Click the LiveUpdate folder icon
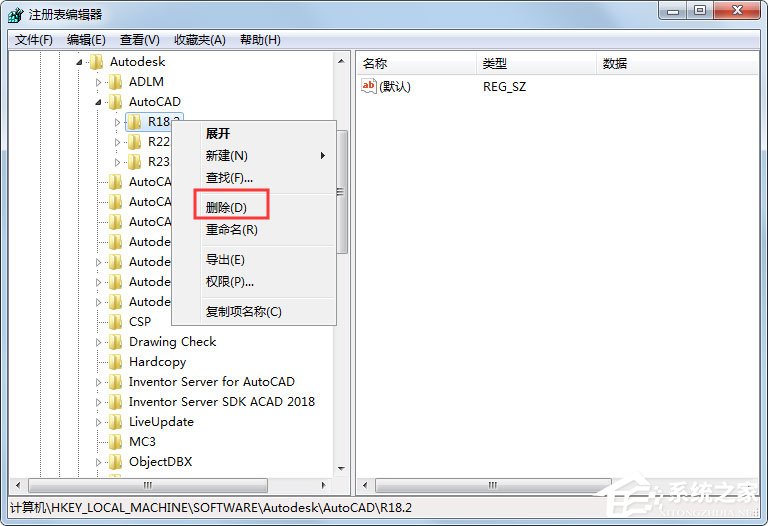The height and width of the screenshot is (526, 768). pos(116,422)
